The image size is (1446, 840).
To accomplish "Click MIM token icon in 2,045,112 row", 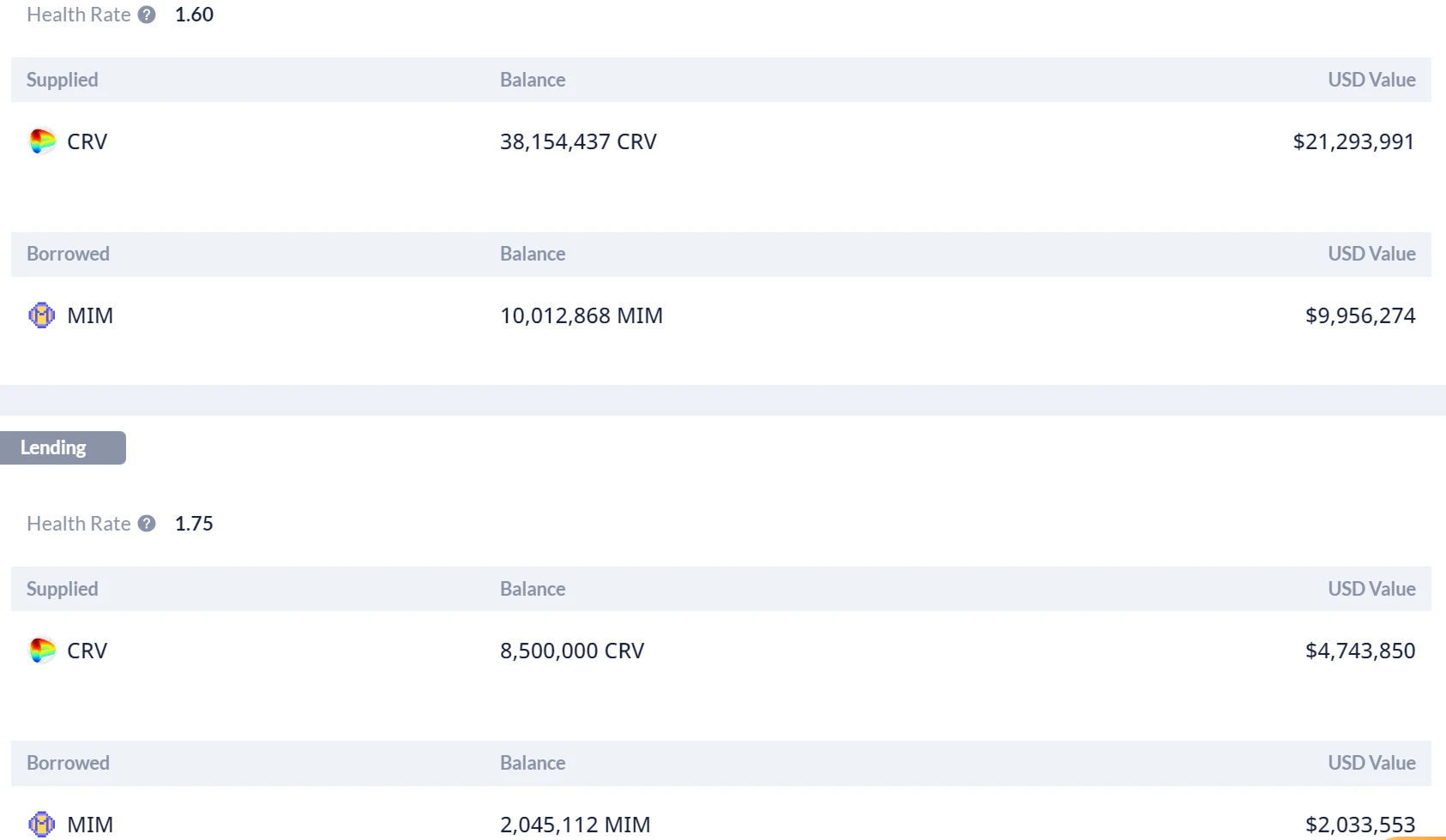I will click(x=42, y=825).
